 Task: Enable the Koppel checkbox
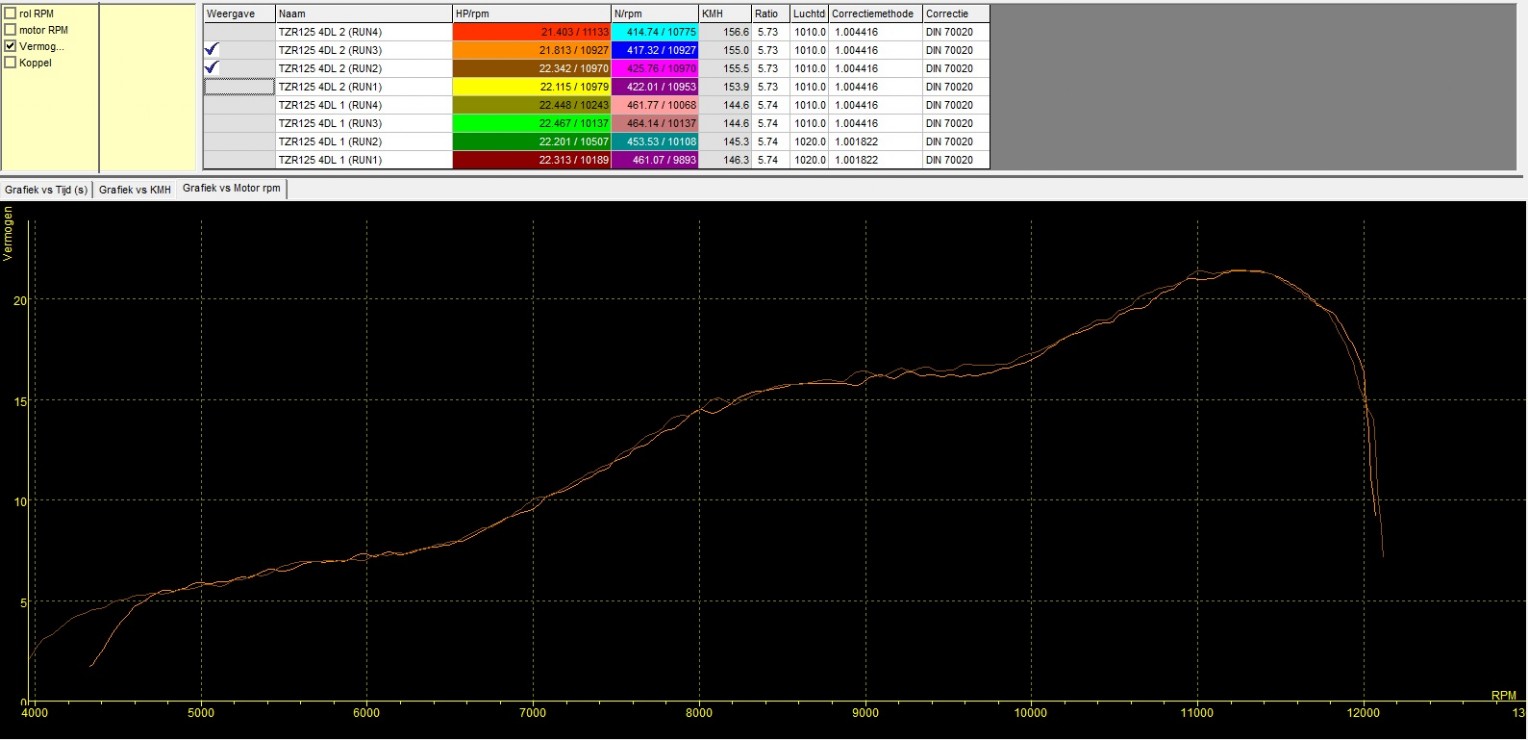tap(10, 62)
